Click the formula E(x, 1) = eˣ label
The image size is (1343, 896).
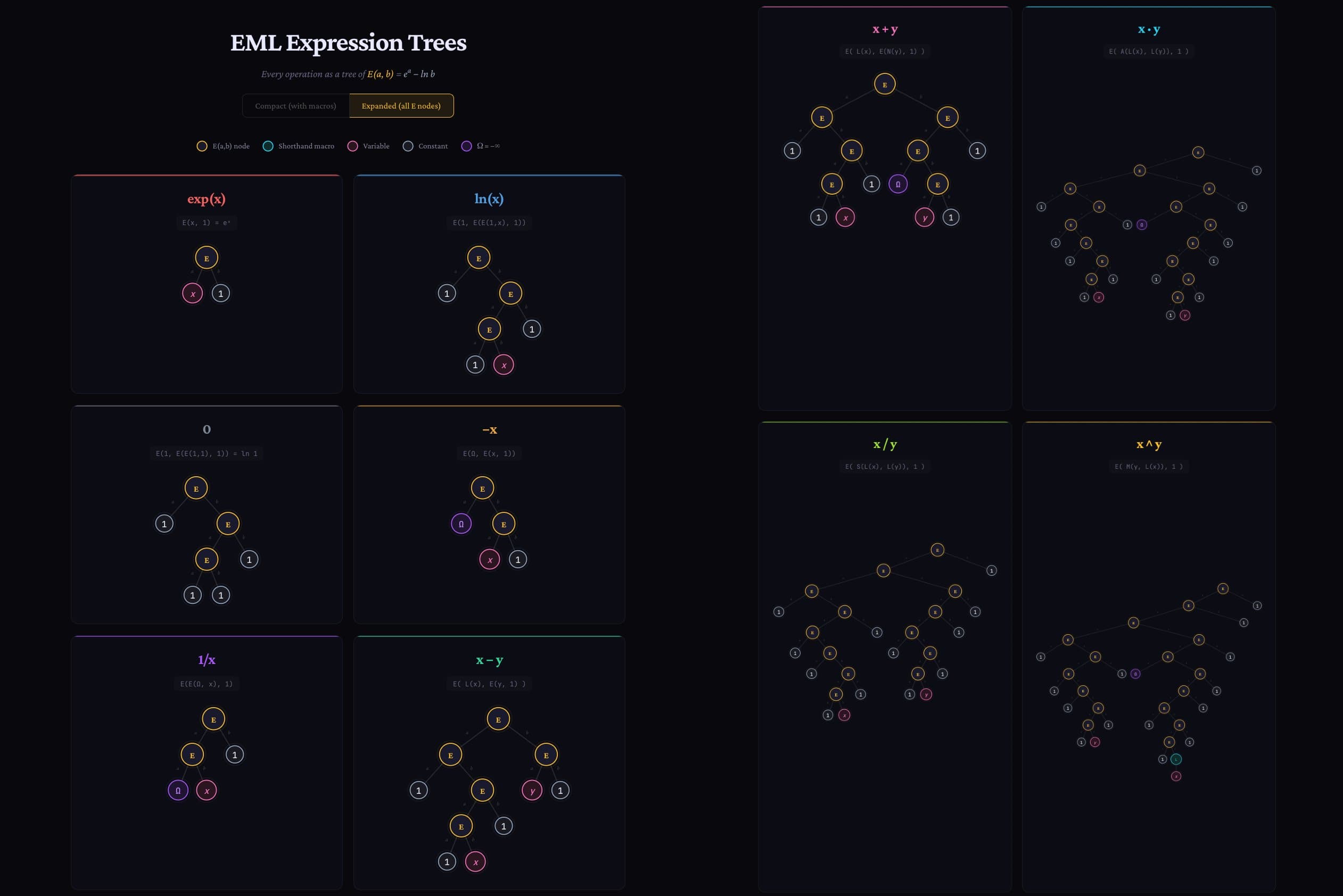[207, 223]
